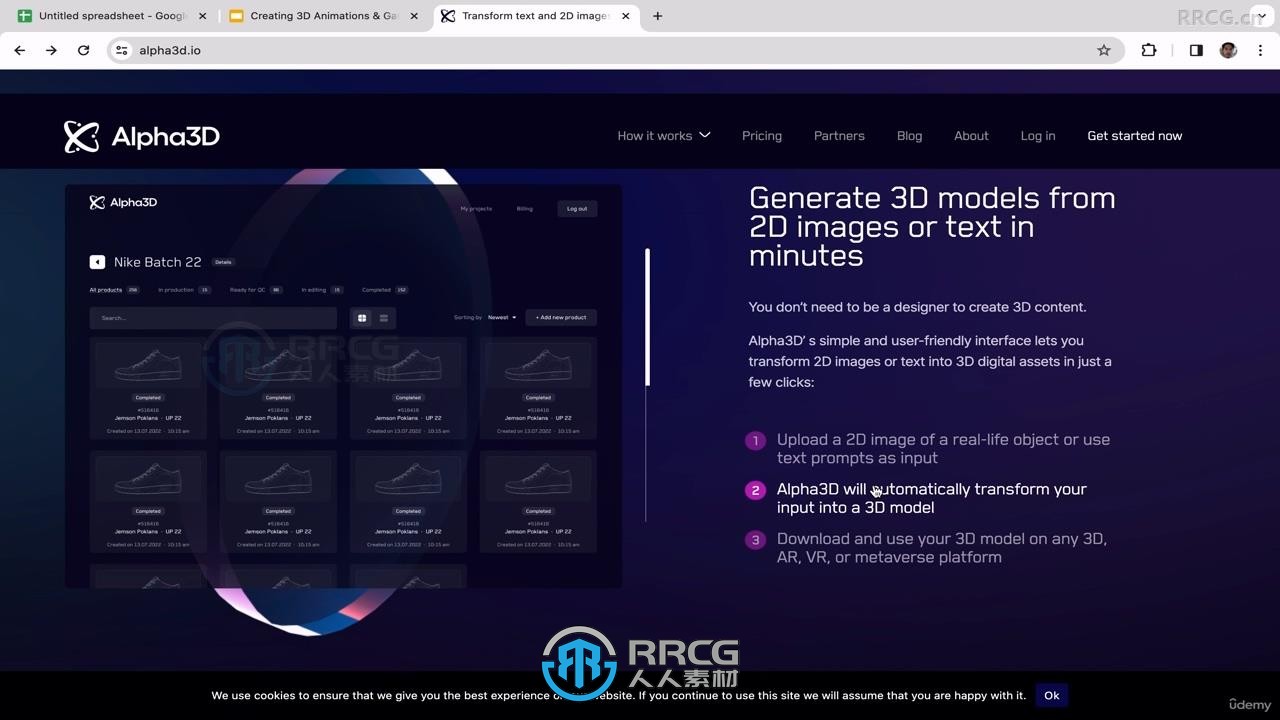Expand the How it works menu
The width and height of the screenshot is (1280, 720).
point(664,136)
